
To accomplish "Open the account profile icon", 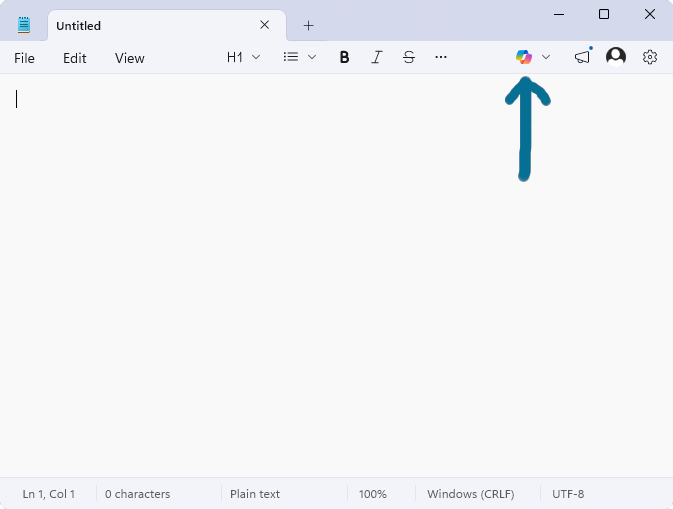I will point(616,57).
